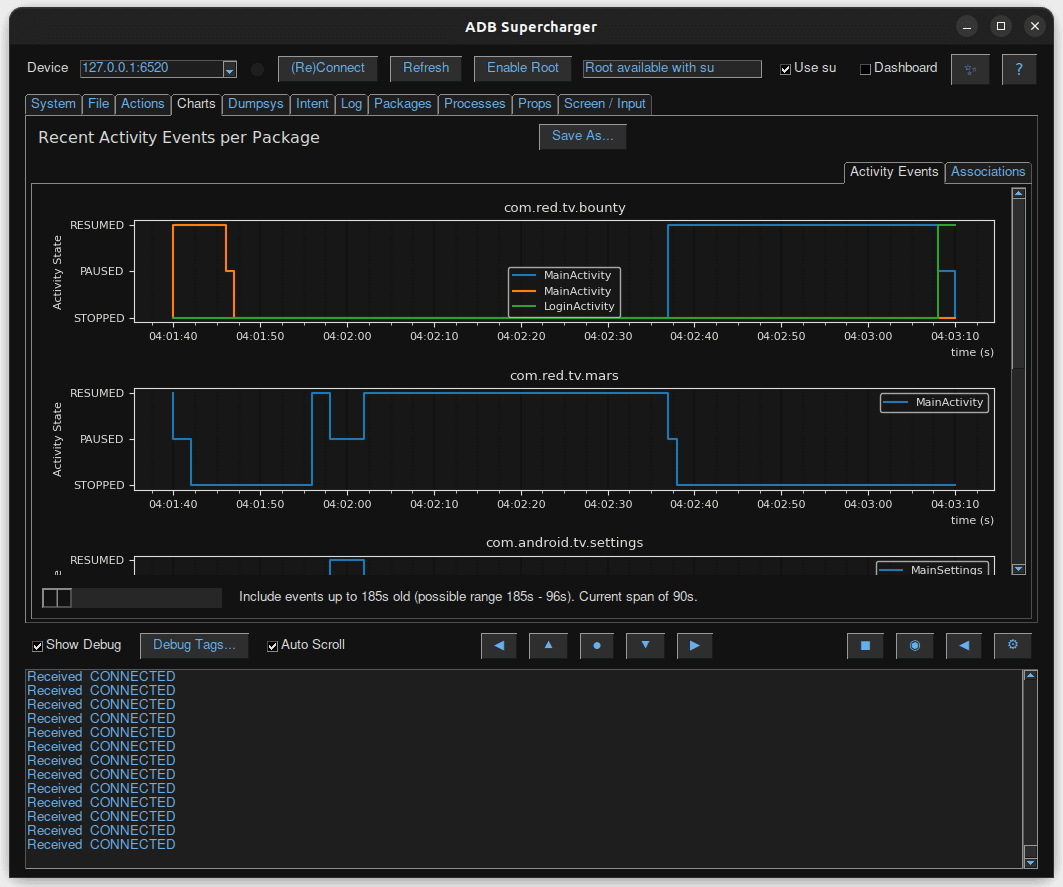Screen dimensions: 1063x887
Task: Click the icon button next to Dashboard checkbox
Action: pyautogui.click(x=970, y=69)
